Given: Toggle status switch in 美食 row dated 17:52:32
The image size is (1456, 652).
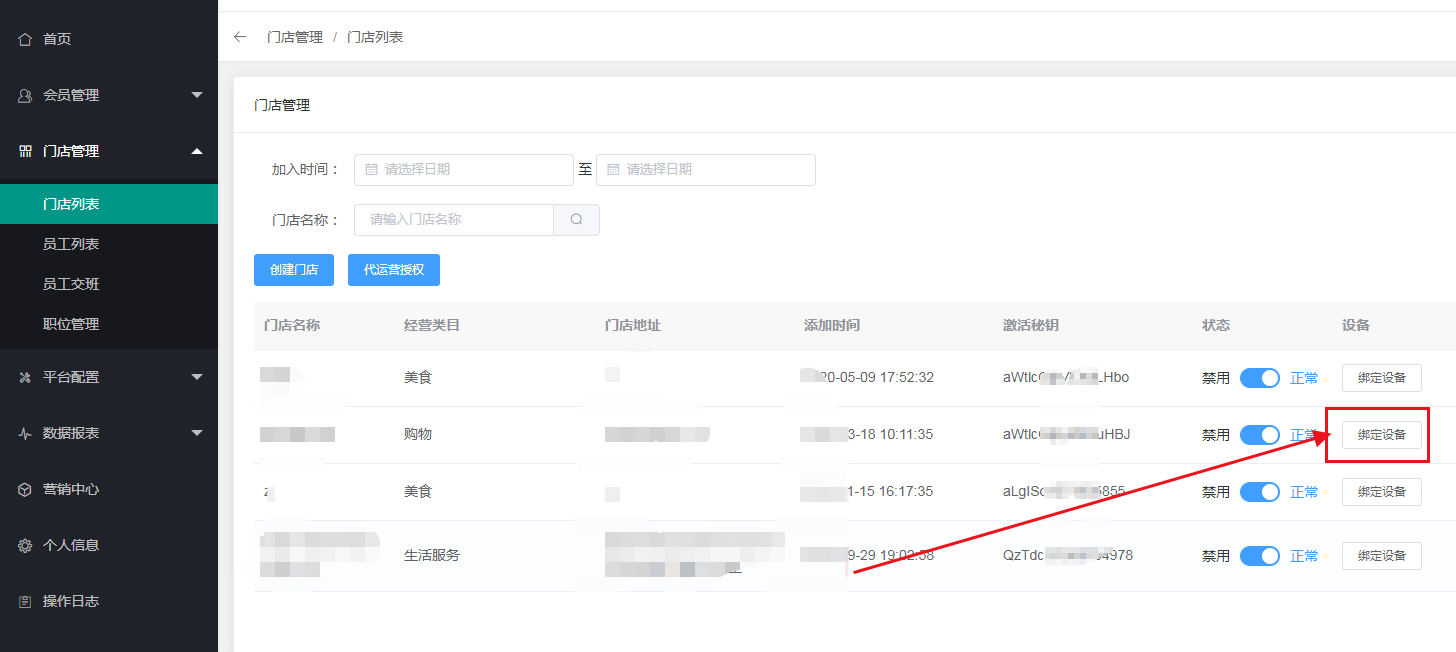Looking at the screenshot, I should click(1260, 378).
